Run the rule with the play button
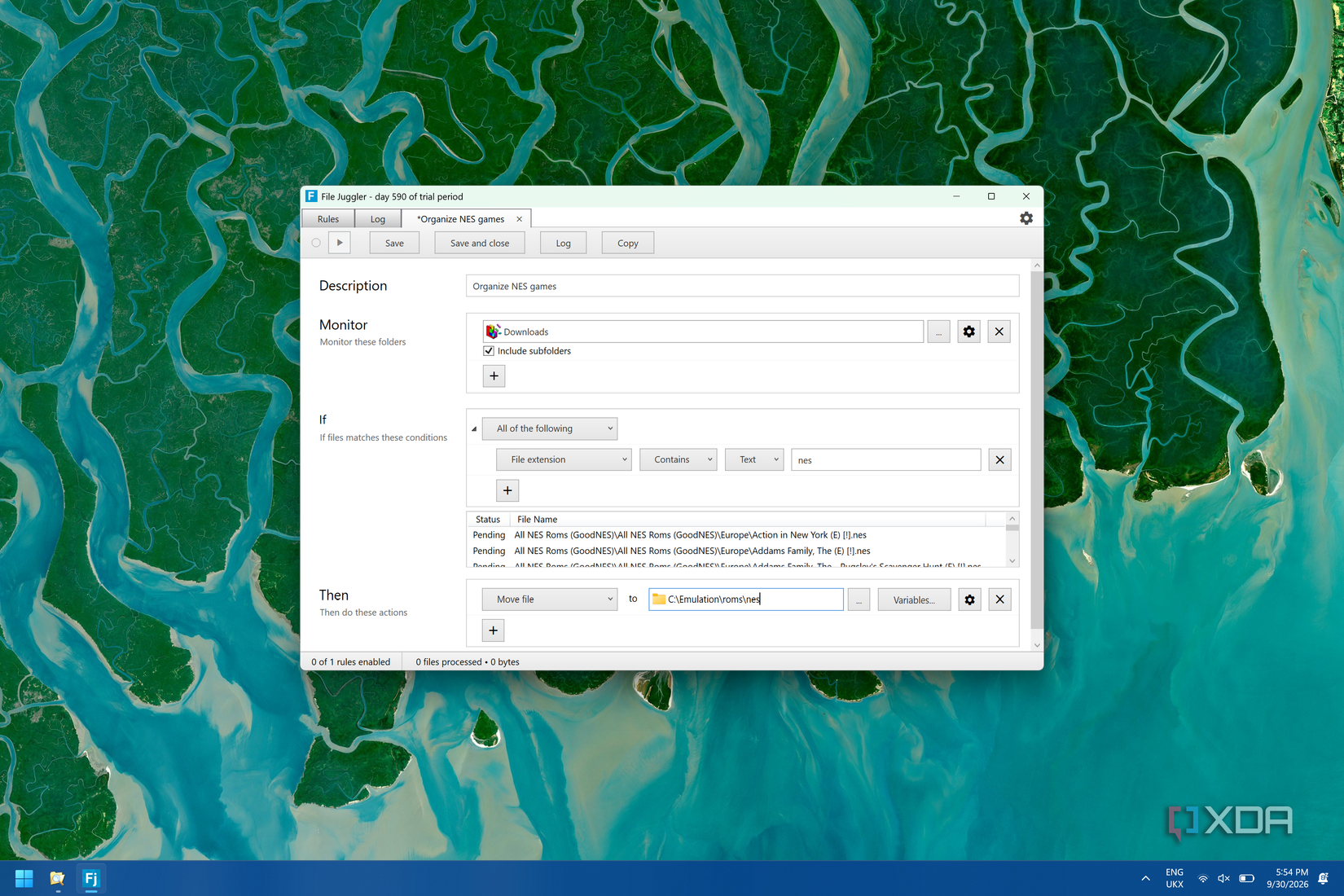This screenshot has width=1344, height=896. click(340, 243)
